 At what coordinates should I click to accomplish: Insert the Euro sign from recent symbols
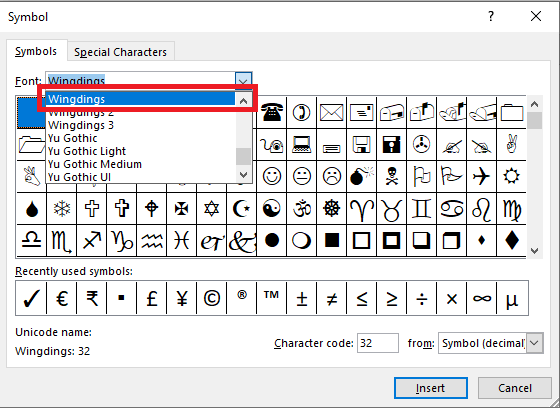62,298
